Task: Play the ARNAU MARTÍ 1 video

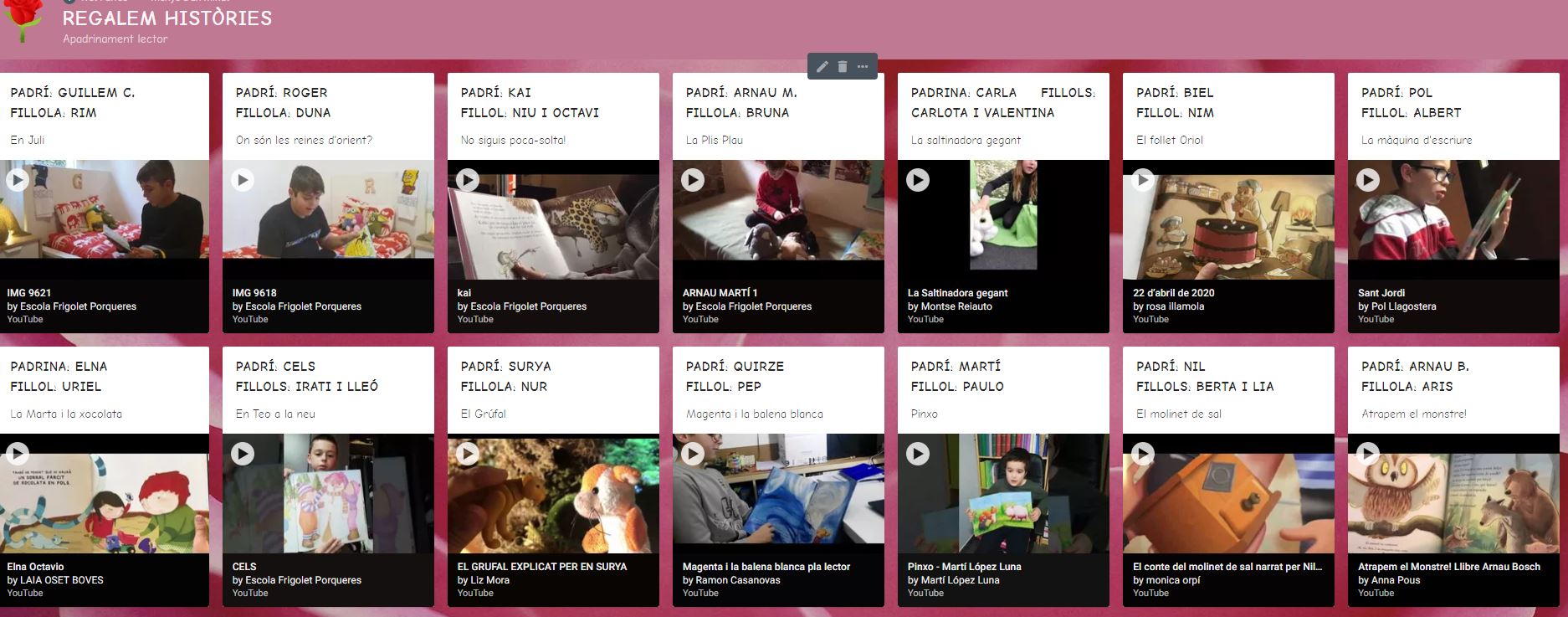Action: [693, 179]
